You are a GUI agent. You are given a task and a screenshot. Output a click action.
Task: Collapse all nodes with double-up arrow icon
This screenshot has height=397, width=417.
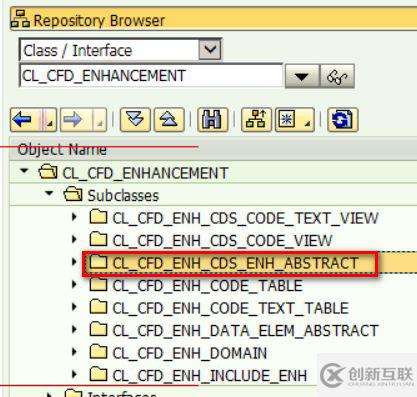coord(169,120)
